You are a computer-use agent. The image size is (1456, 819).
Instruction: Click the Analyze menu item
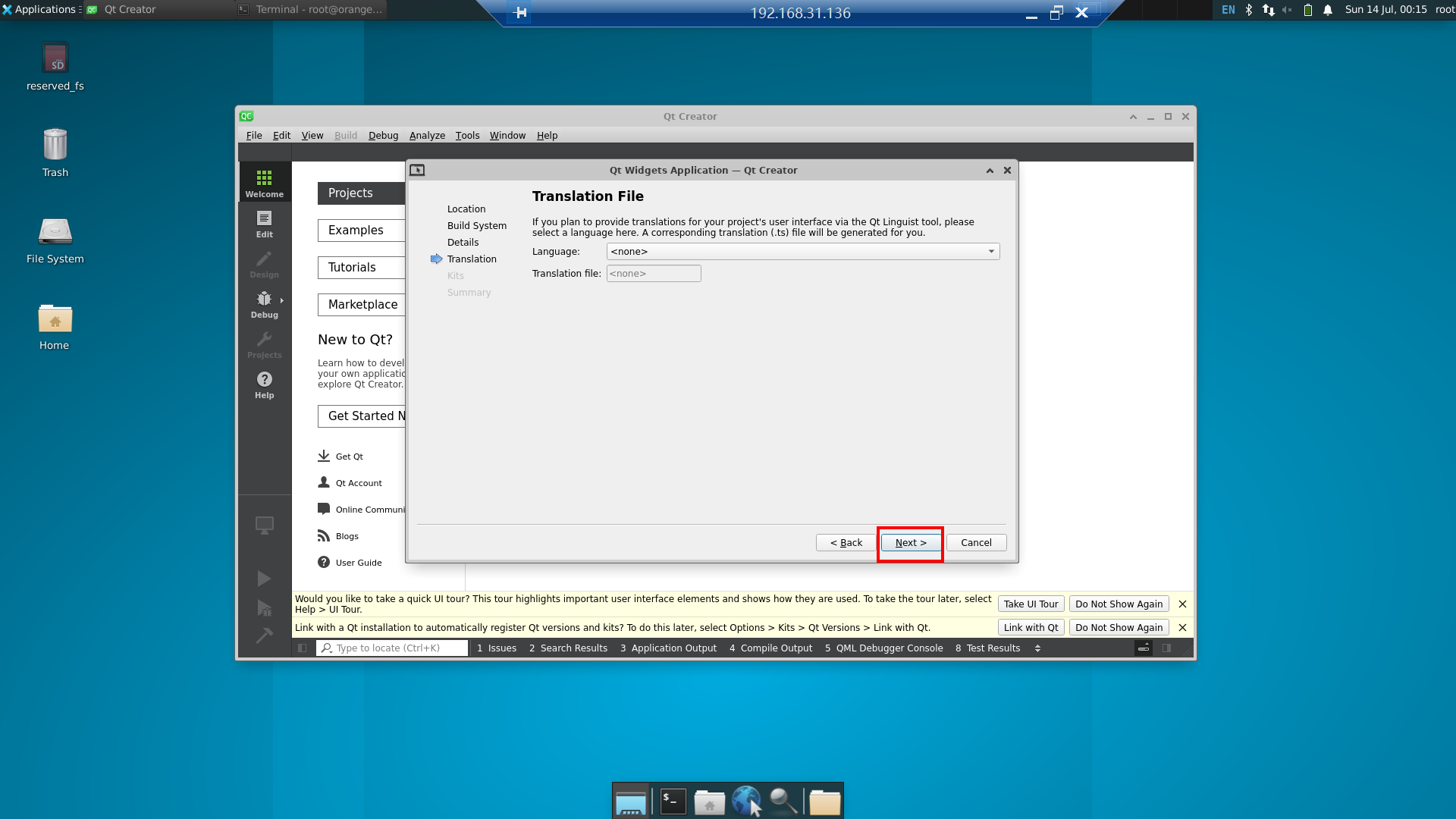[x=426, y=135]
